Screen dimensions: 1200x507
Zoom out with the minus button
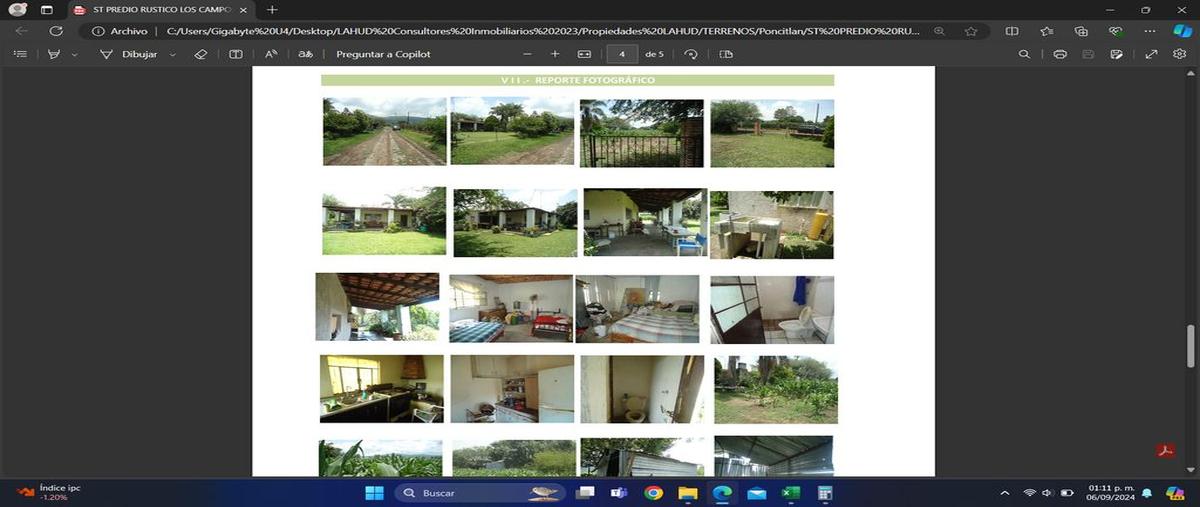(x=528, y=54)
